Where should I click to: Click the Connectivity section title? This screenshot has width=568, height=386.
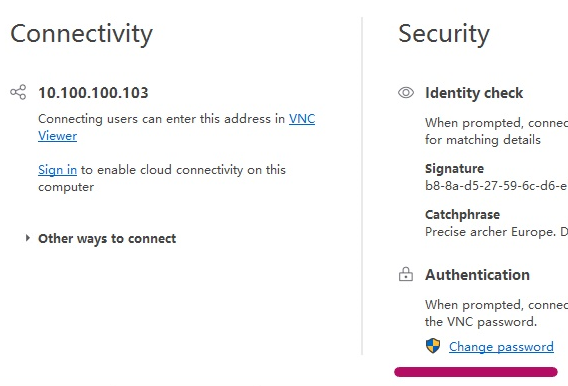pos(82,34)
